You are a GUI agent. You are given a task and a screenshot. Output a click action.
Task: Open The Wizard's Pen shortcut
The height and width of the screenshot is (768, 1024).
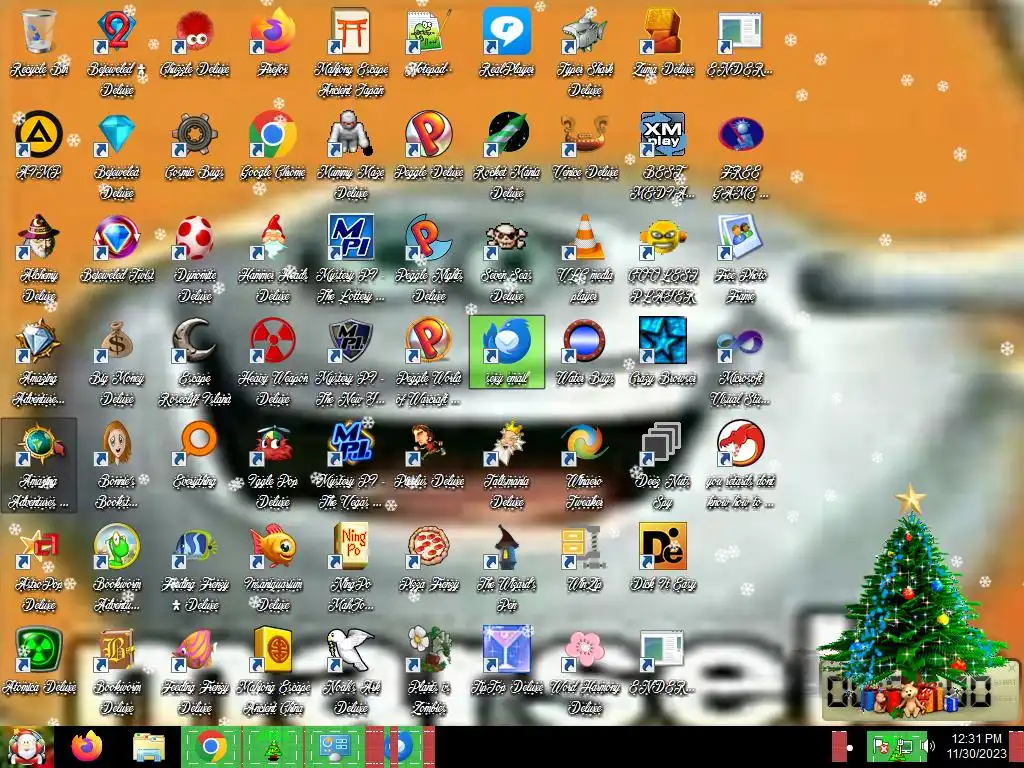[507, 568]
